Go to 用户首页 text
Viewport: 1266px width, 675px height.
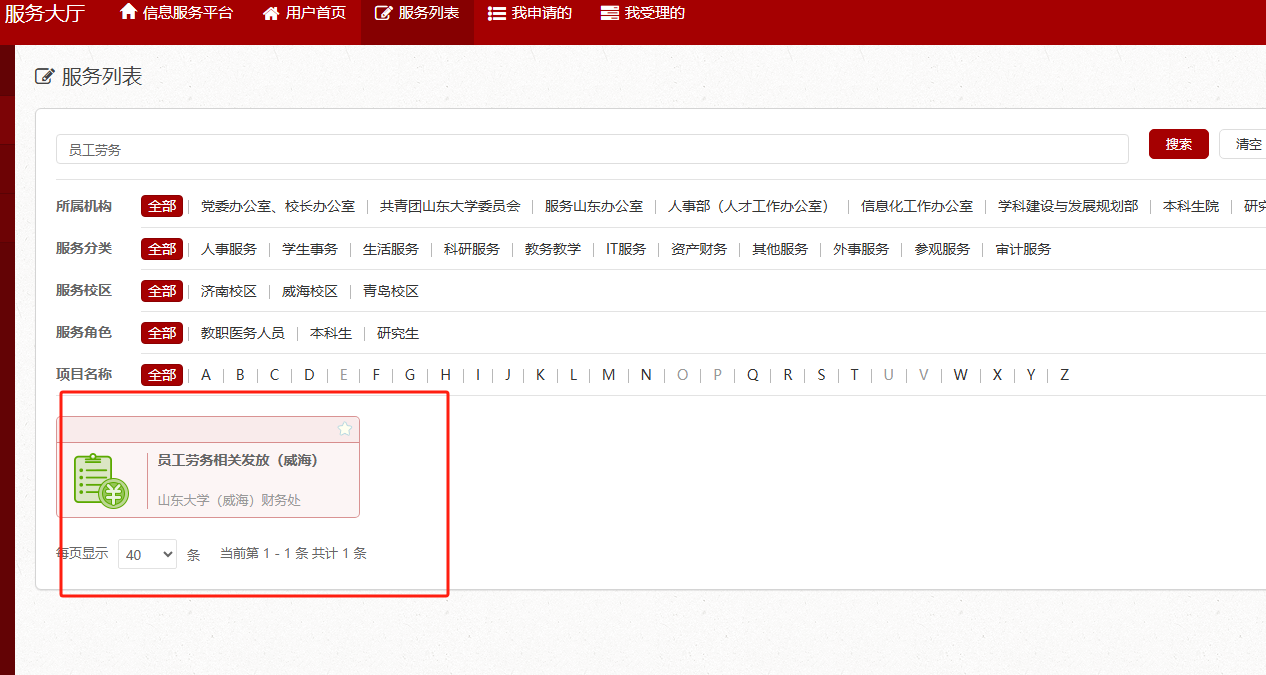click(x=316, y=13)
